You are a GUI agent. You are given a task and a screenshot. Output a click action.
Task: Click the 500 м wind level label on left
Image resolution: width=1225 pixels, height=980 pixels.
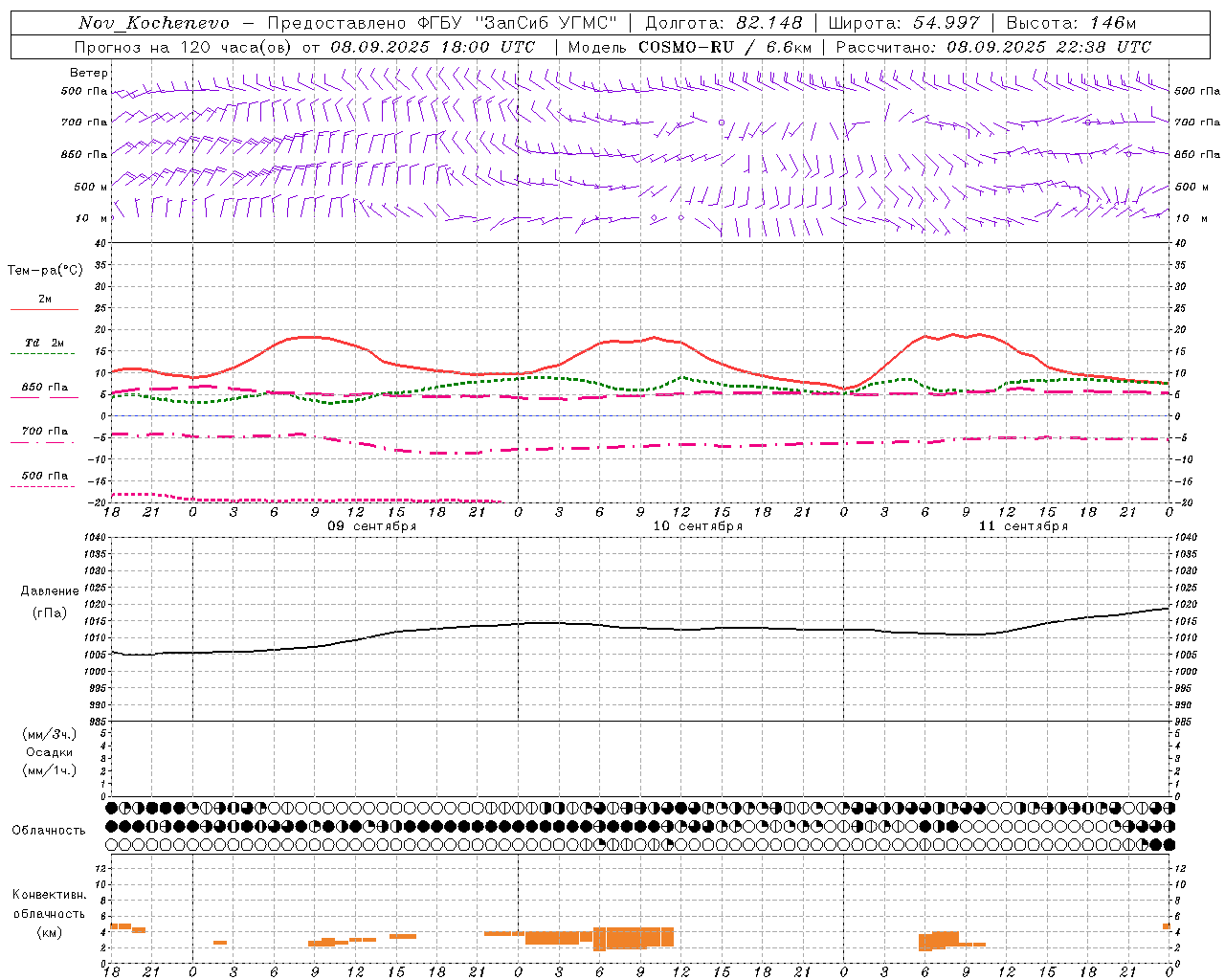click(91, 187)
